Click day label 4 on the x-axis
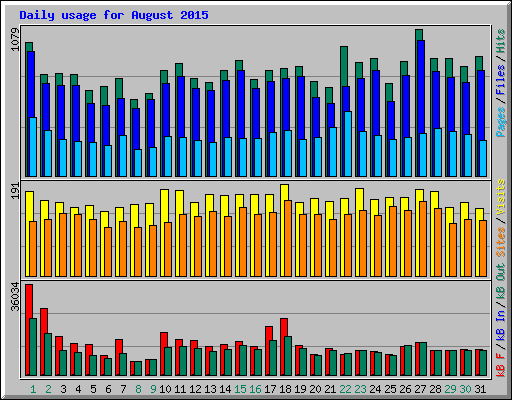 click(78, 389)
